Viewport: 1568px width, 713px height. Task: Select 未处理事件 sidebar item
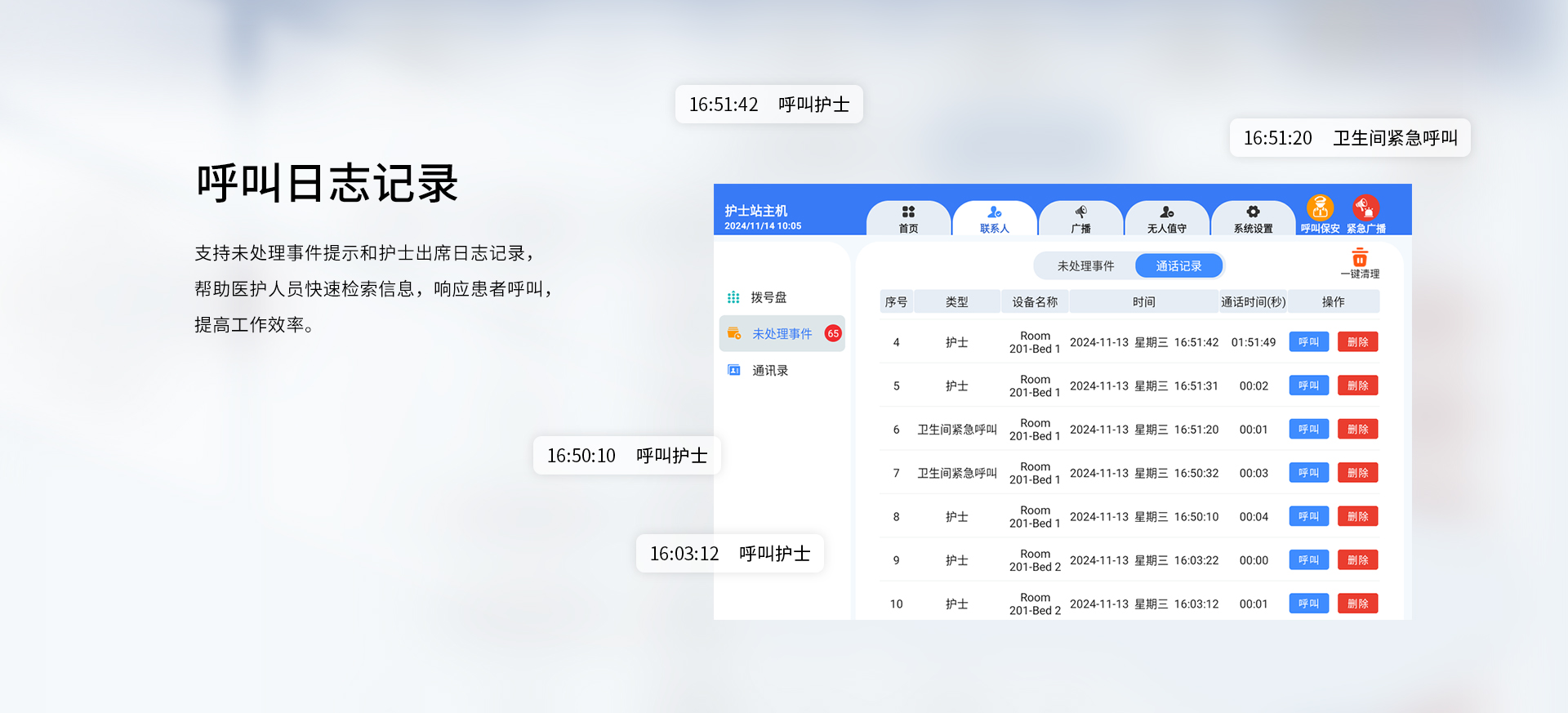tap(782, 334)
